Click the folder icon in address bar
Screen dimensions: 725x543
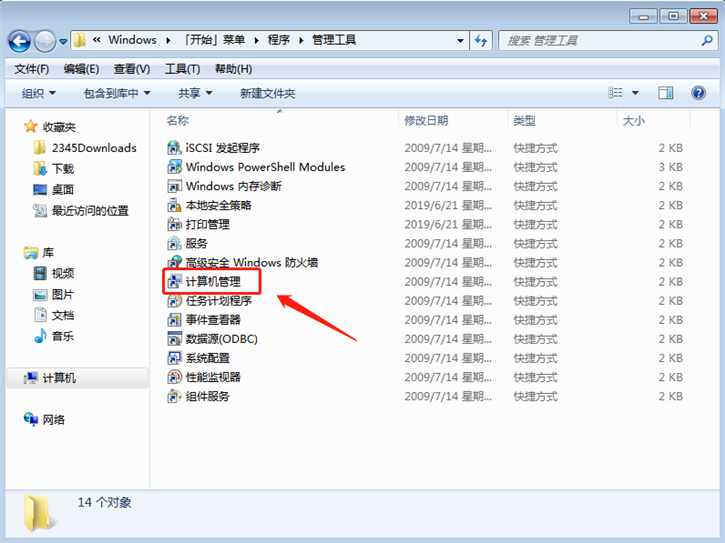coord(80,40)
